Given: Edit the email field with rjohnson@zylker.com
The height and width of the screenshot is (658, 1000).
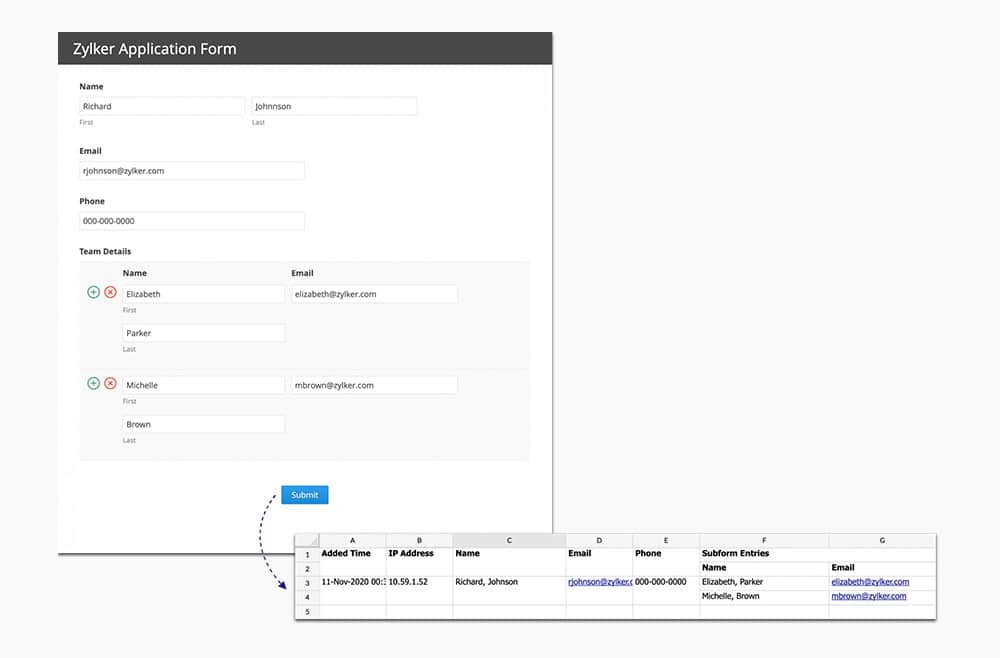Looking at the screenshot, I should pyautogui.click(x=192, y=171).
